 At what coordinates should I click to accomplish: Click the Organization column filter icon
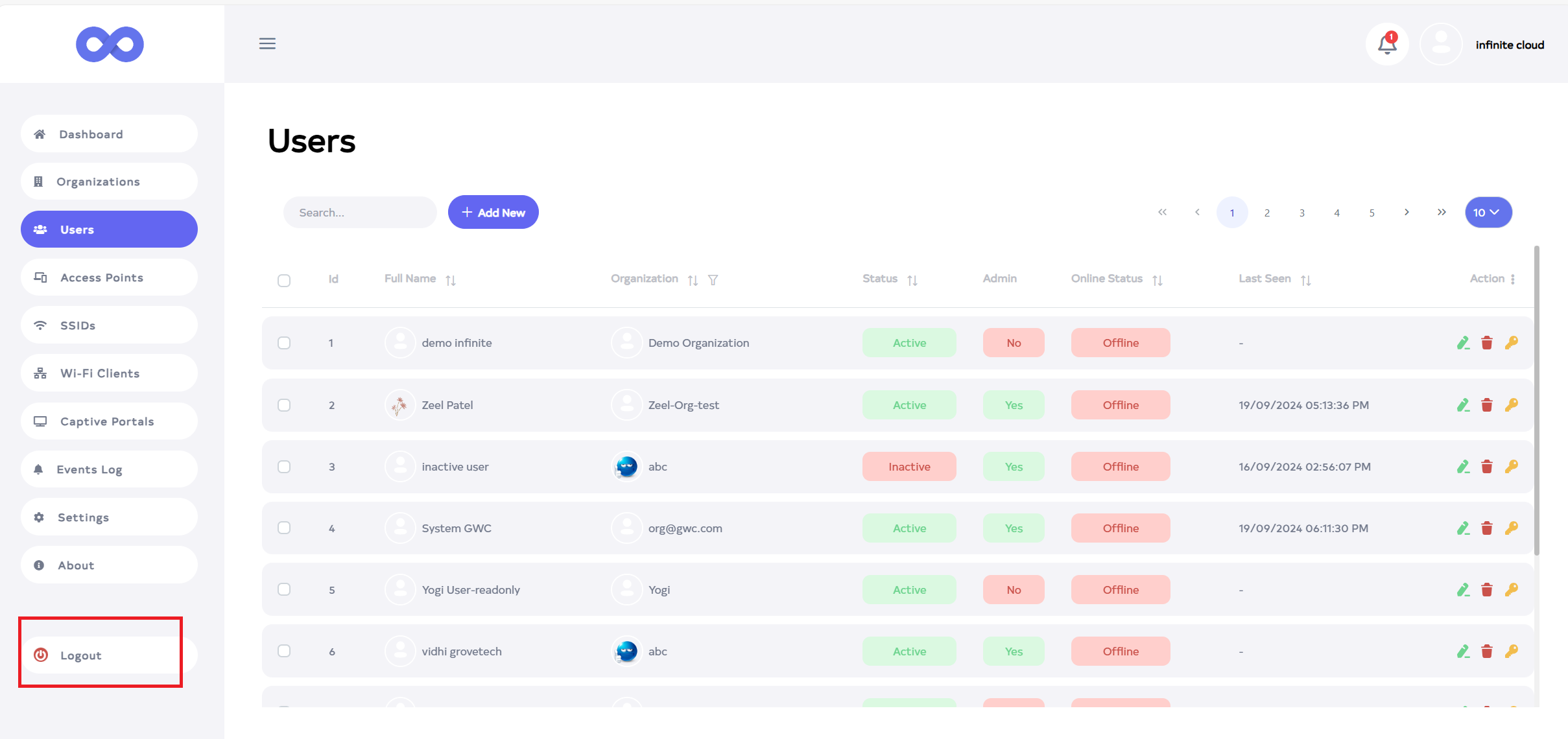click(x=713, y=280)
